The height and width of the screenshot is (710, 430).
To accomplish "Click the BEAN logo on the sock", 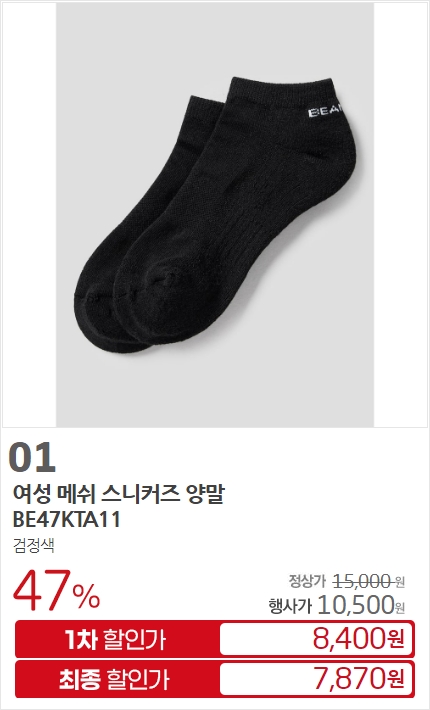I will 326,112.
